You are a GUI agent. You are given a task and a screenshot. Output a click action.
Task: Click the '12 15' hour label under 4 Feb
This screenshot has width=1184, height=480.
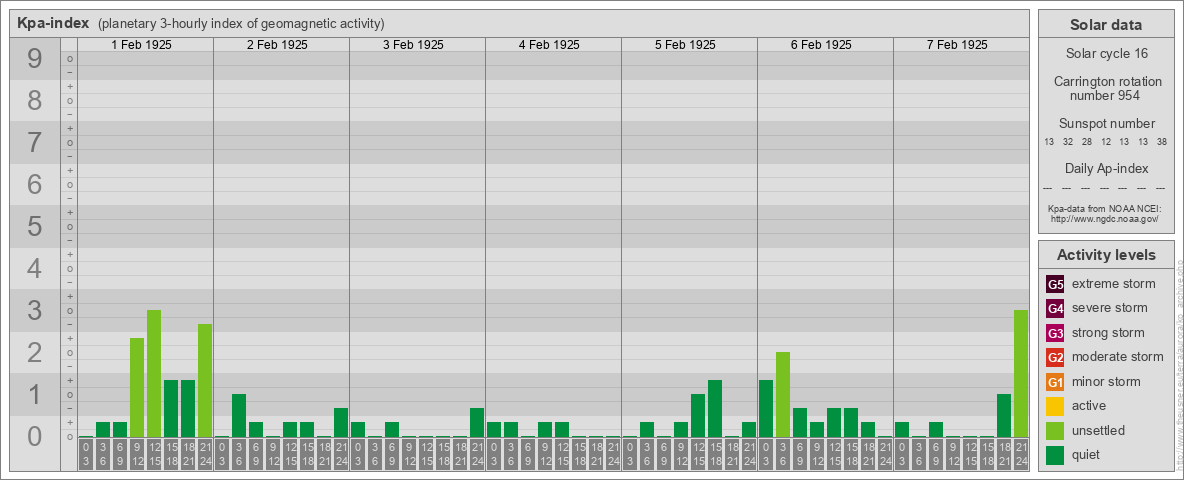point(562,455)
